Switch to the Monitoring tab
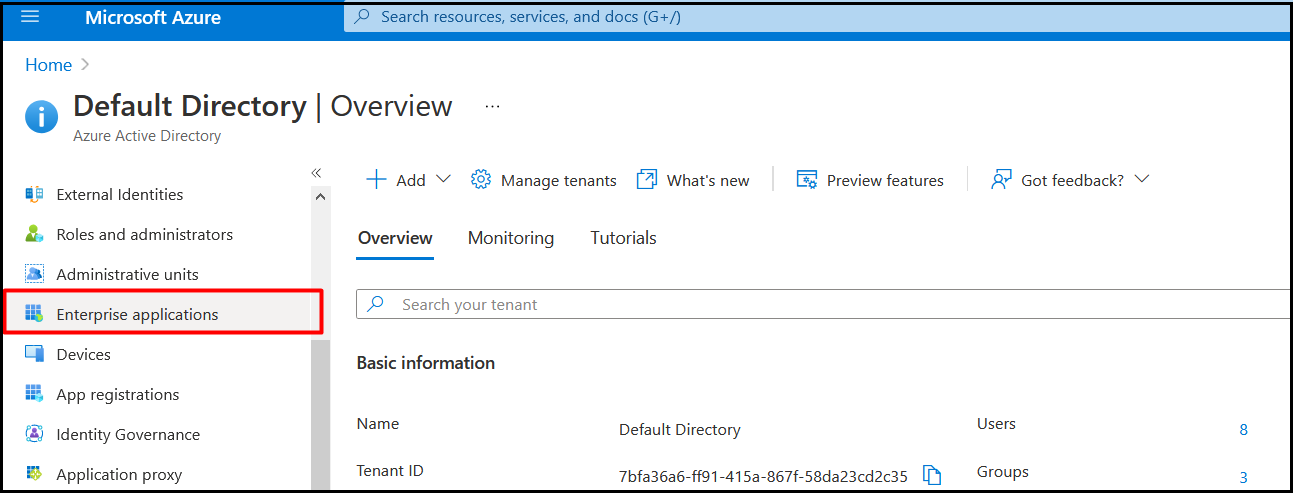Viewport: 1293px width, 493px height. point(511,238)
